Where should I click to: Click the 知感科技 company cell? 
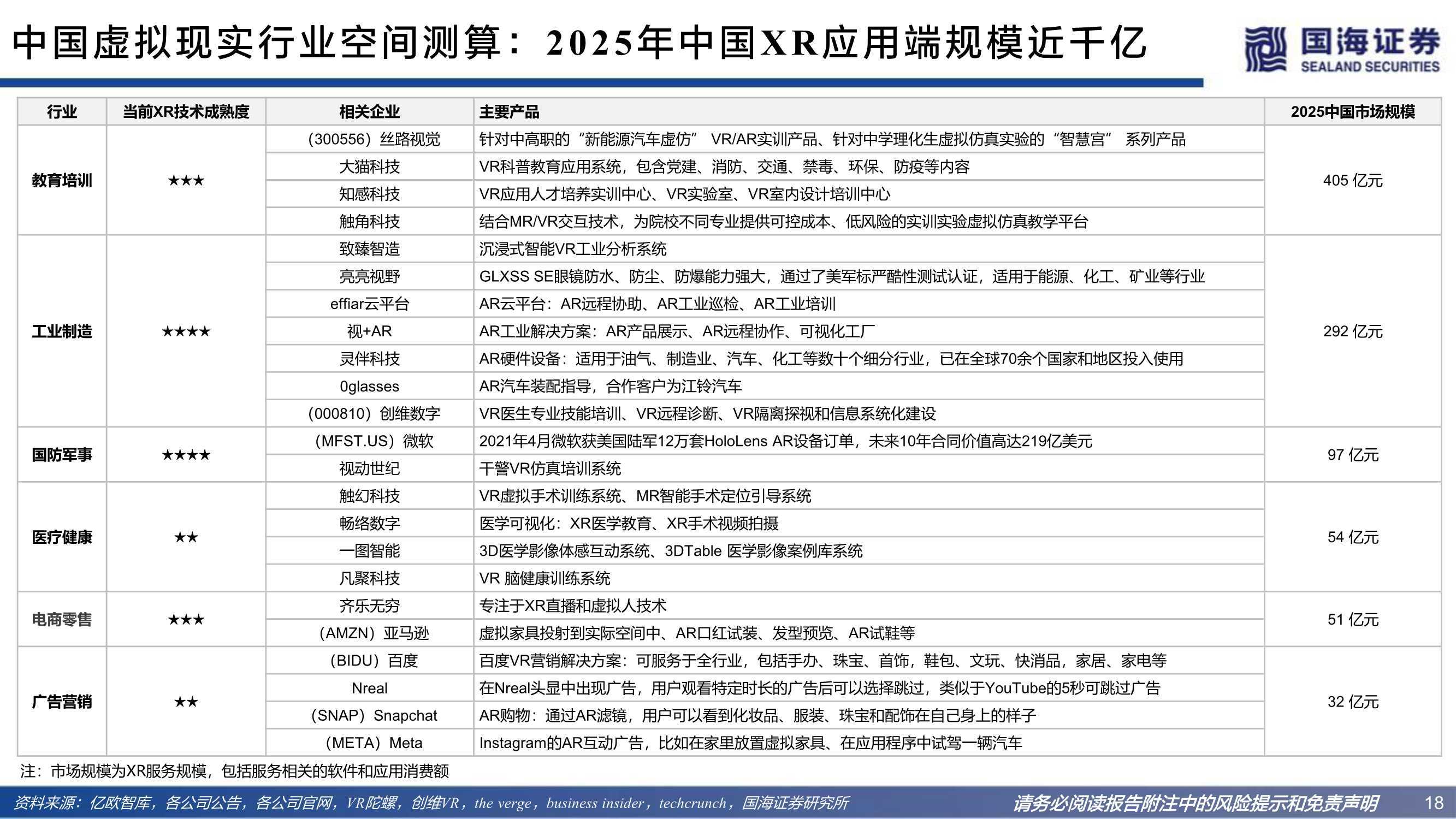coord(369,194)
